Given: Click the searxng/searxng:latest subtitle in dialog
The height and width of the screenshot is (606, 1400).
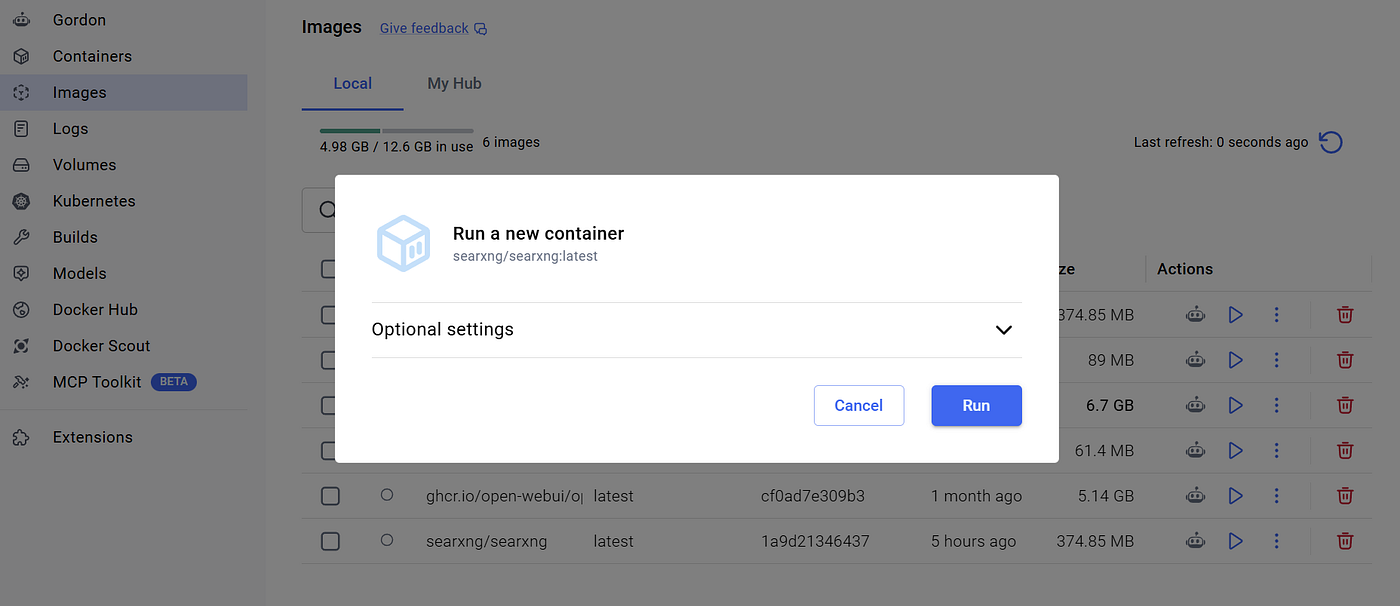Looking at the screenshot, I should [x=525, y=256].
